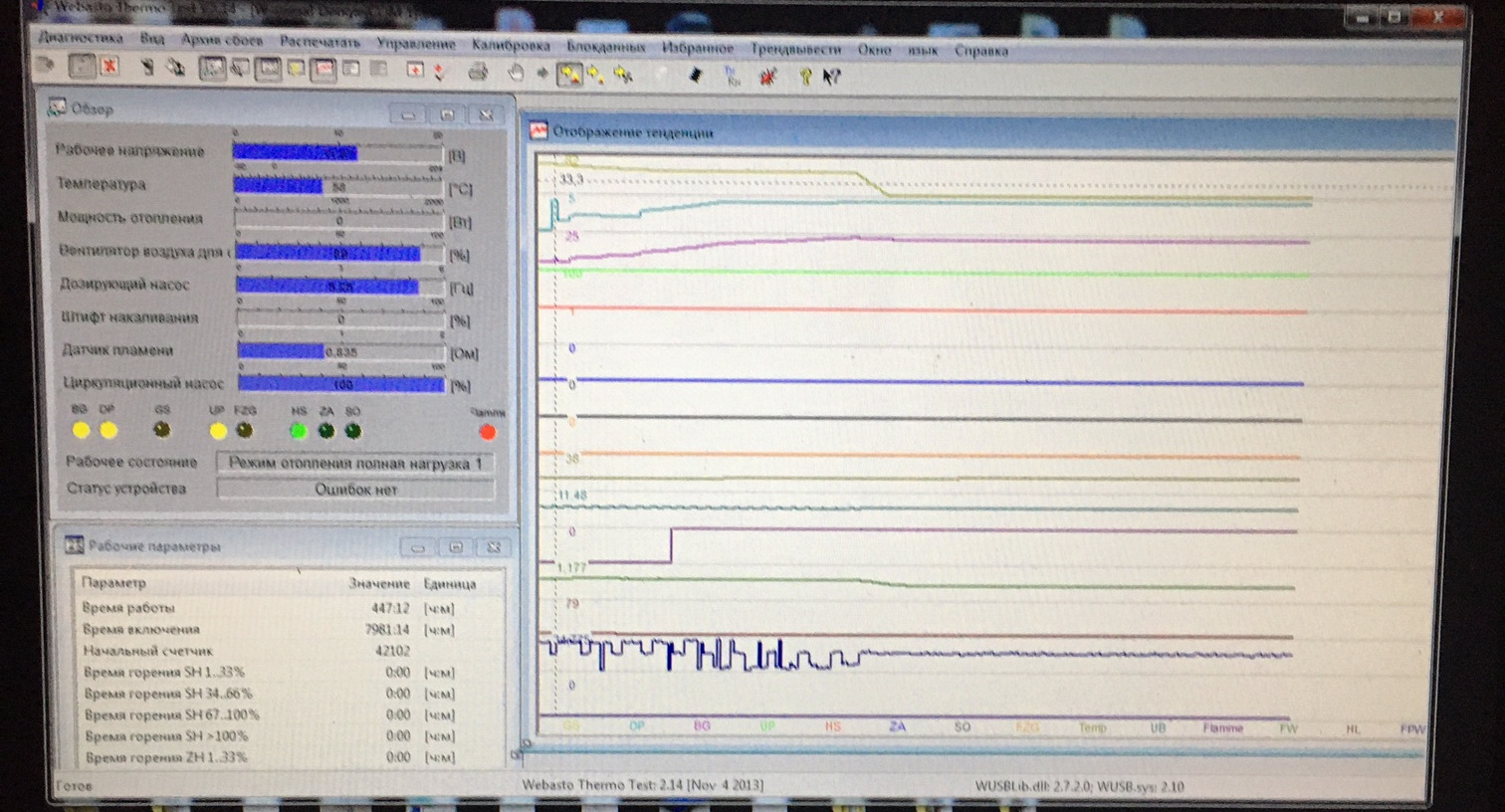
Task: Click the Рабочее напряжение gauge bar
Action: tap(337, 152)
